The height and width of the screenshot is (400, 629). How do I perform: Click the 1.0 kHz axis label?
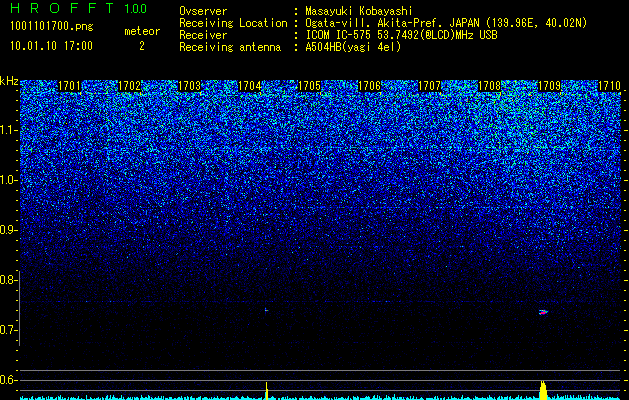click(9, 180)
